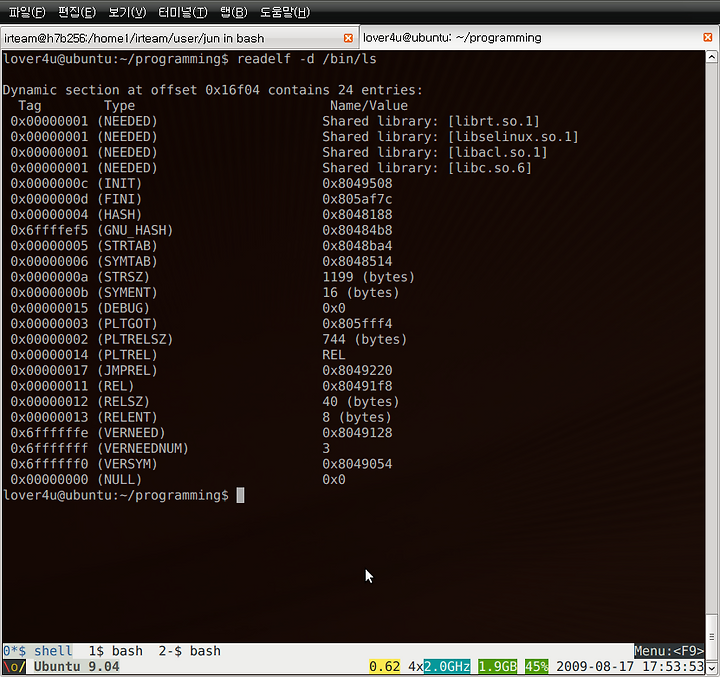Click the (INIT) type entry
720x677 pixels.
tap(119, 184)
